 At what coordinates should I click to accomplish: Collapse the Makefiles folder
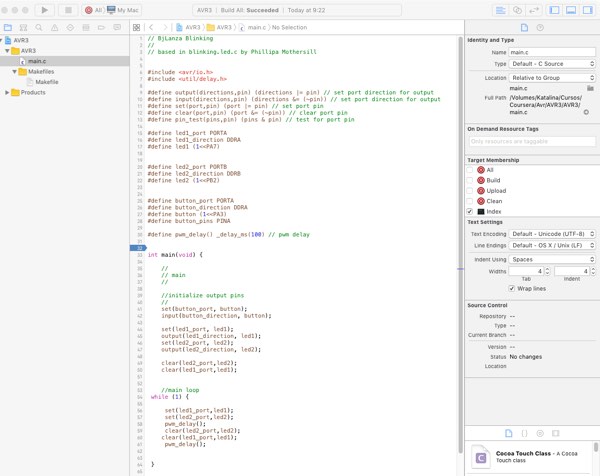pos(14,72)
